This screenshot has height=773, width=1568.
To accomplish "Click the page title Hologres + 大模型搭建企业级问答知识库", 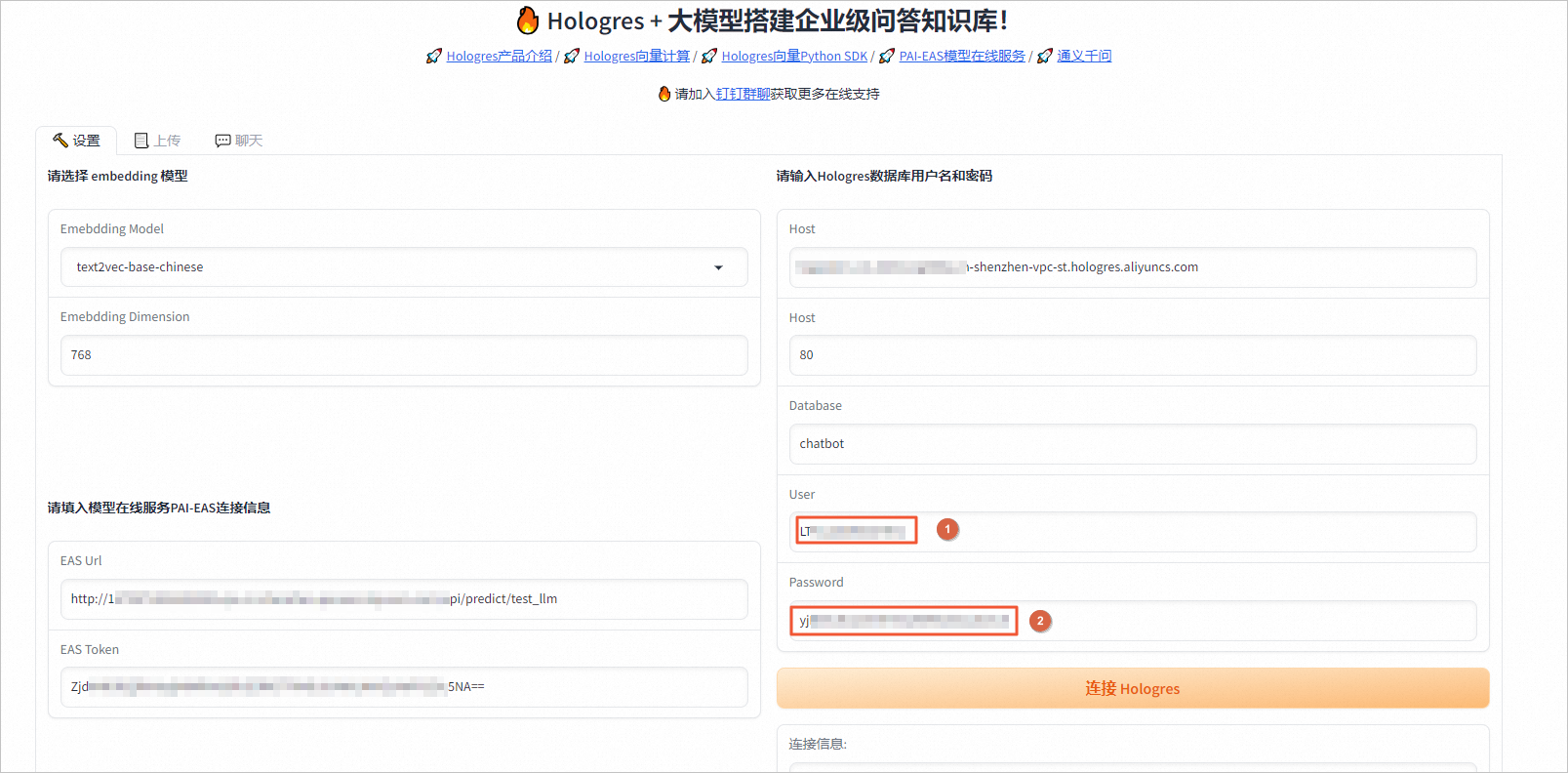I will pyautogui.click(x=778, y=20).
